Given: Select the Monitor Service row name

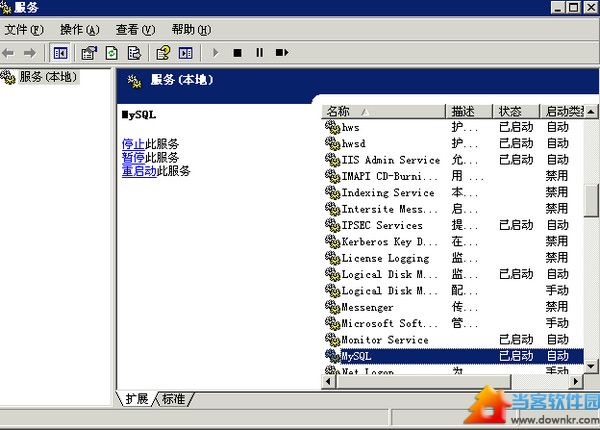Looking at the screenshot, I should [385, 340].
